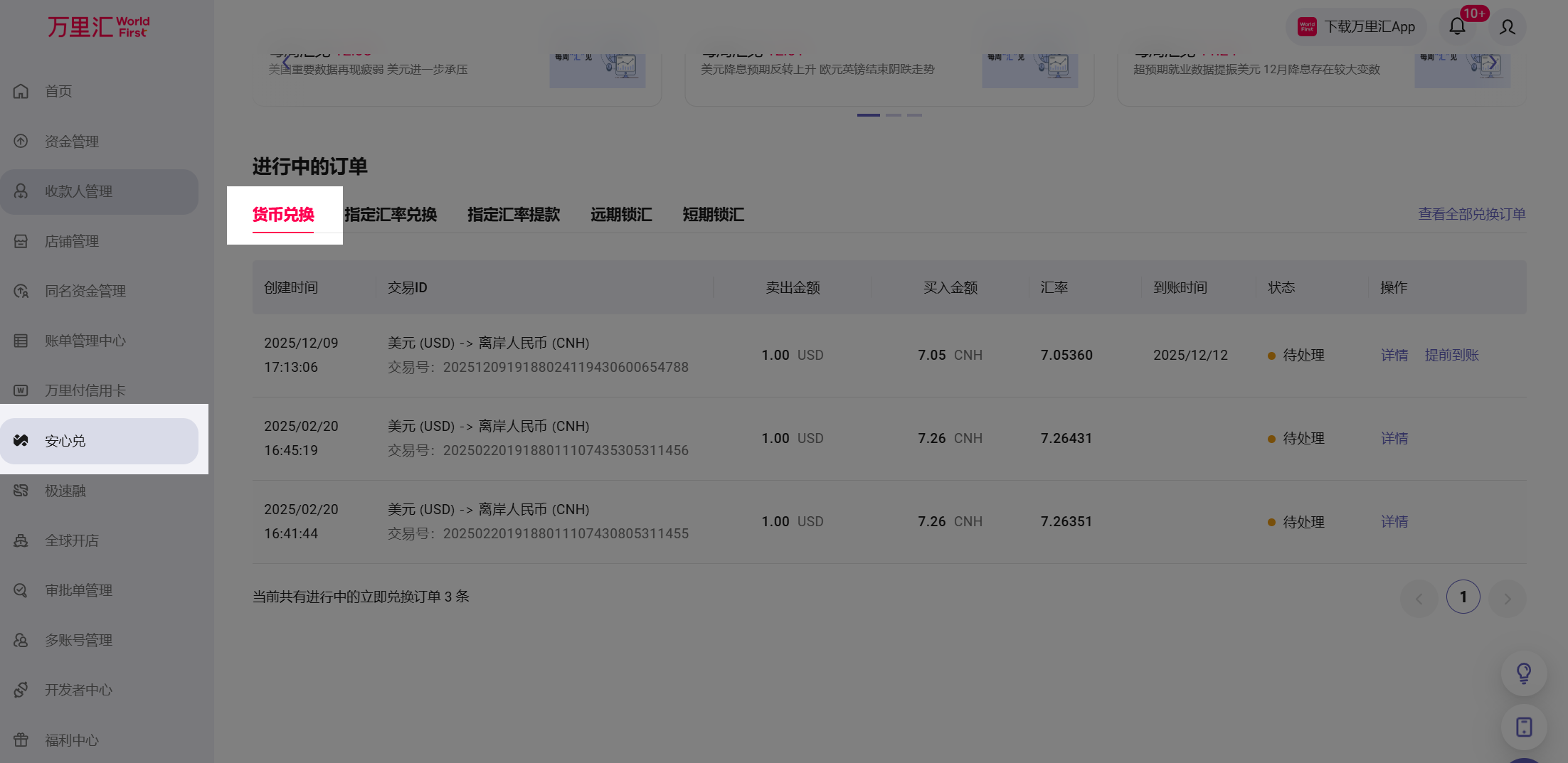1568x763 pixels.
Task: Click the 审批单管理 sidebar icon
Action: point(21,590)
